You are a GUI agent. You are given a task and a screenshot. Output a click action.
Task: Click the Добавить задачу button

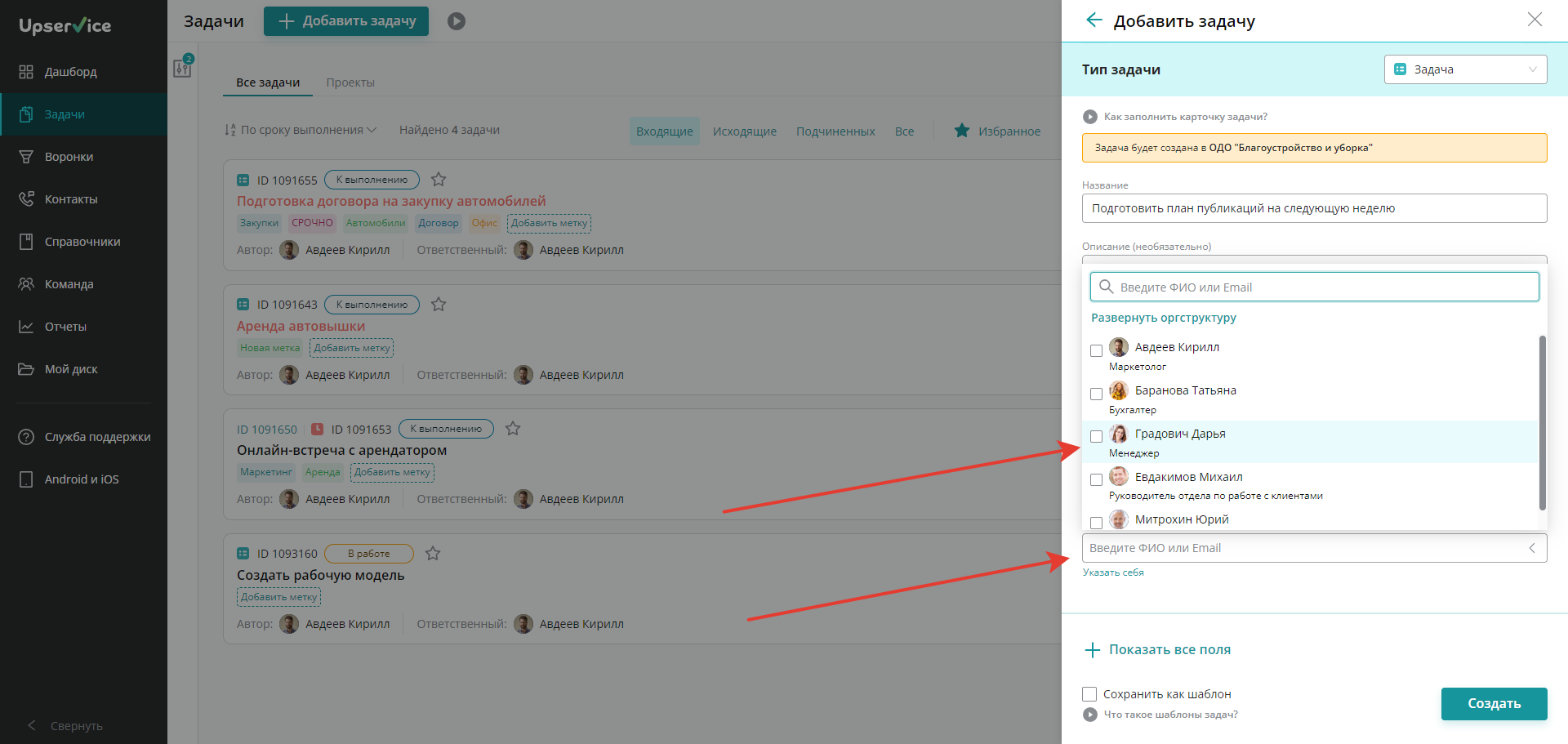[346, 21]
